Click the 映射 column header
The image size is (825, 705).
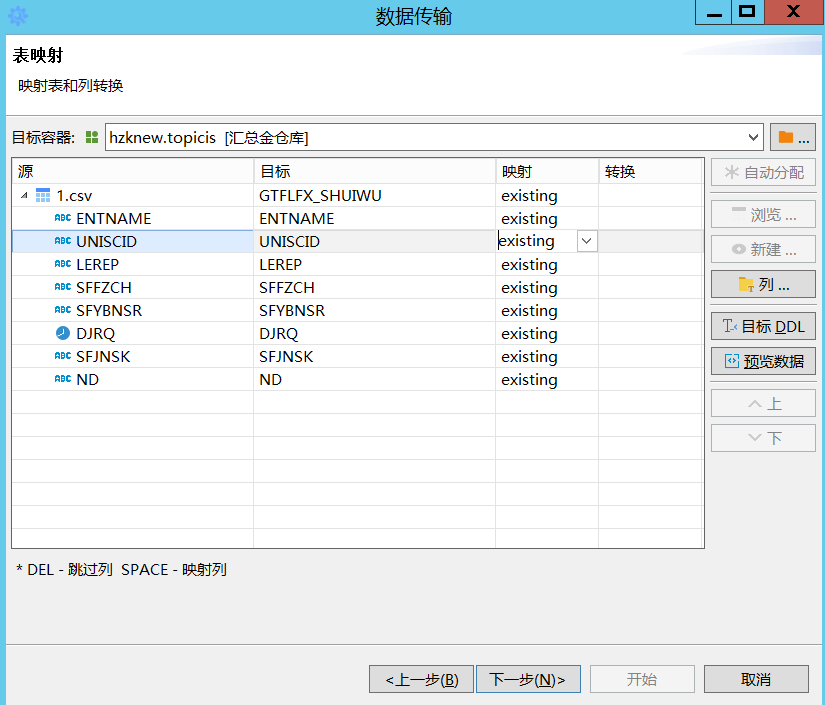[x=547, y=171]
